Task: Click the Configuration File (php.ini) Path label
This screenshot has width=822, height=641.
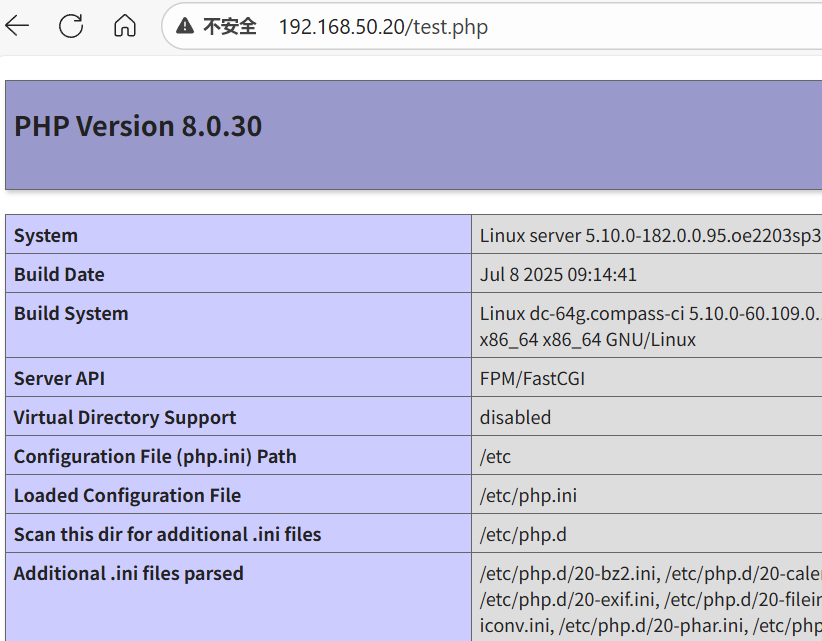Action: point(155,457)
